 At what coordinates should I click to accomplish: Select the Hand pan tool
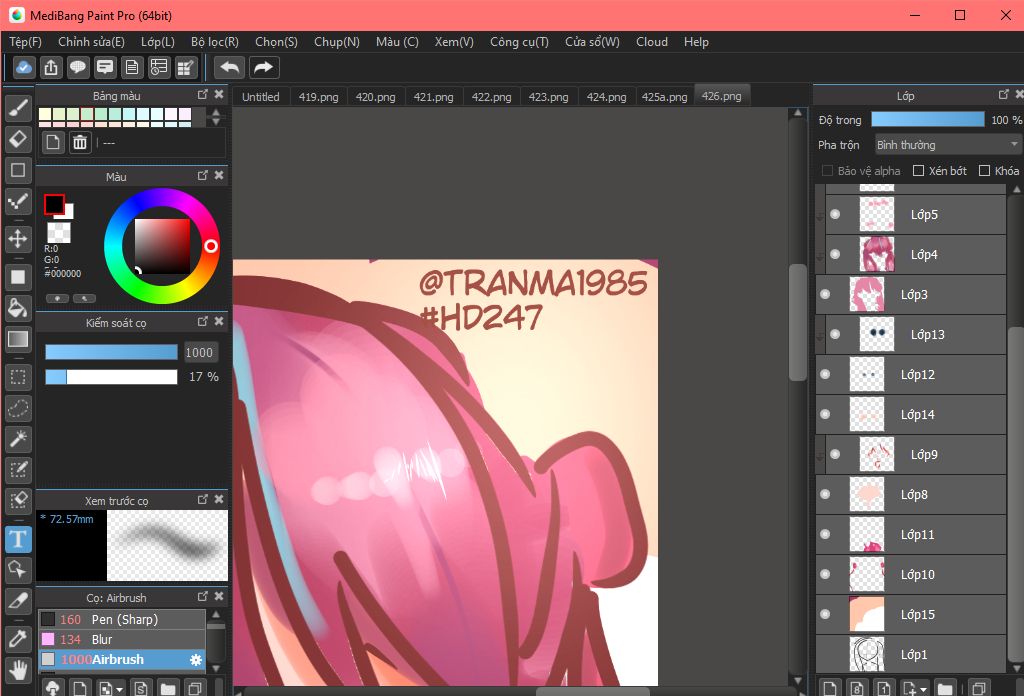(x=18, y=669)
